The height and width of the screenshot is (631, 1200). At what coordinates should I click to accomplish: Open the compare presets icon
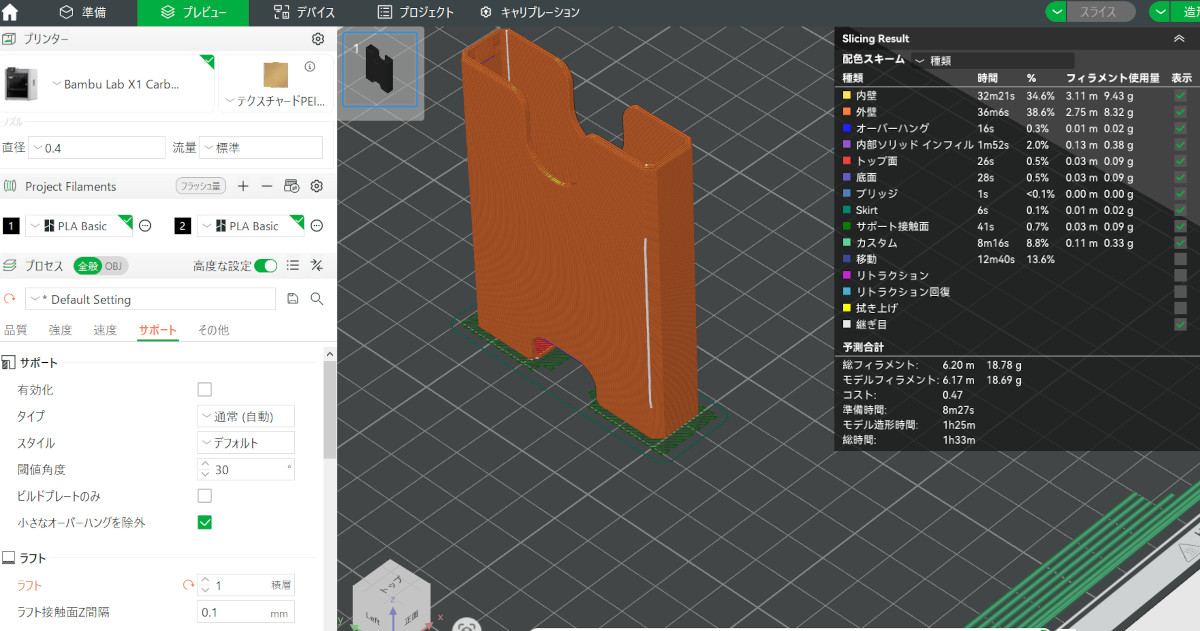coord(316,266)
